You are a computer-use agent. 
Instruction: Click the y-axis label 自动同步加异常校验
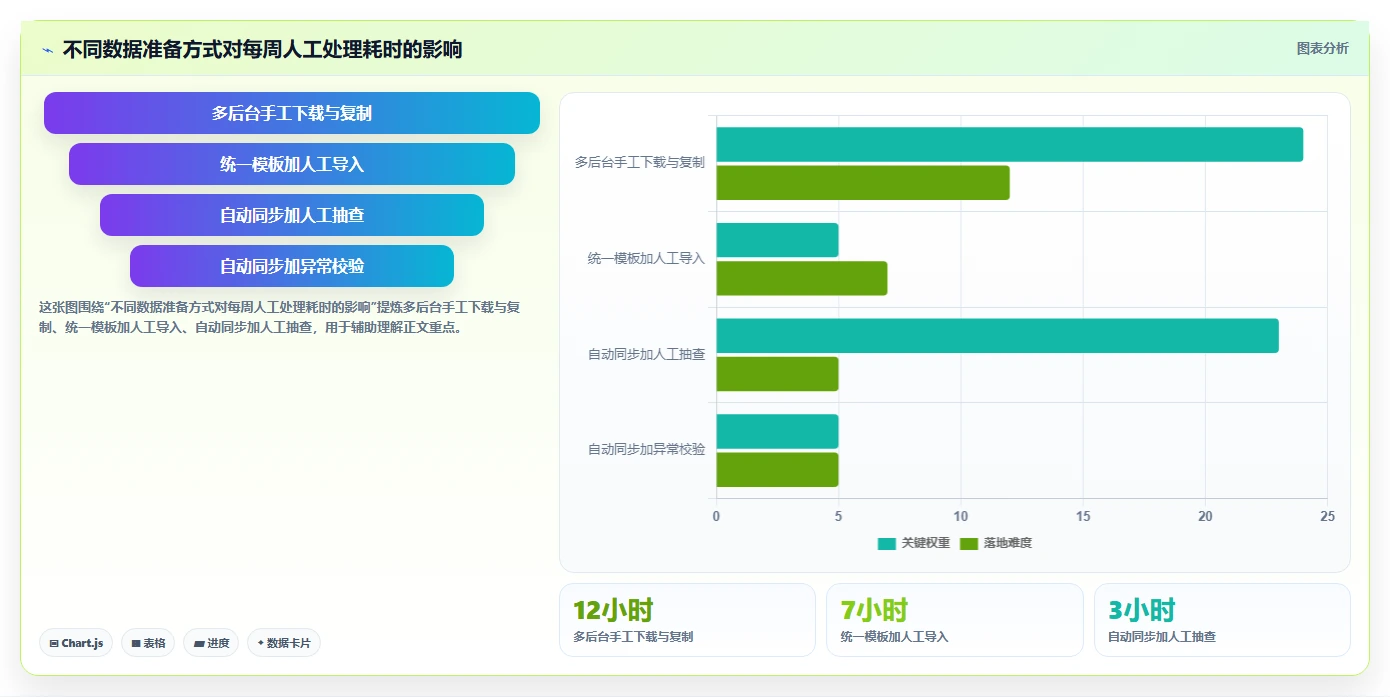pos(646,450)
